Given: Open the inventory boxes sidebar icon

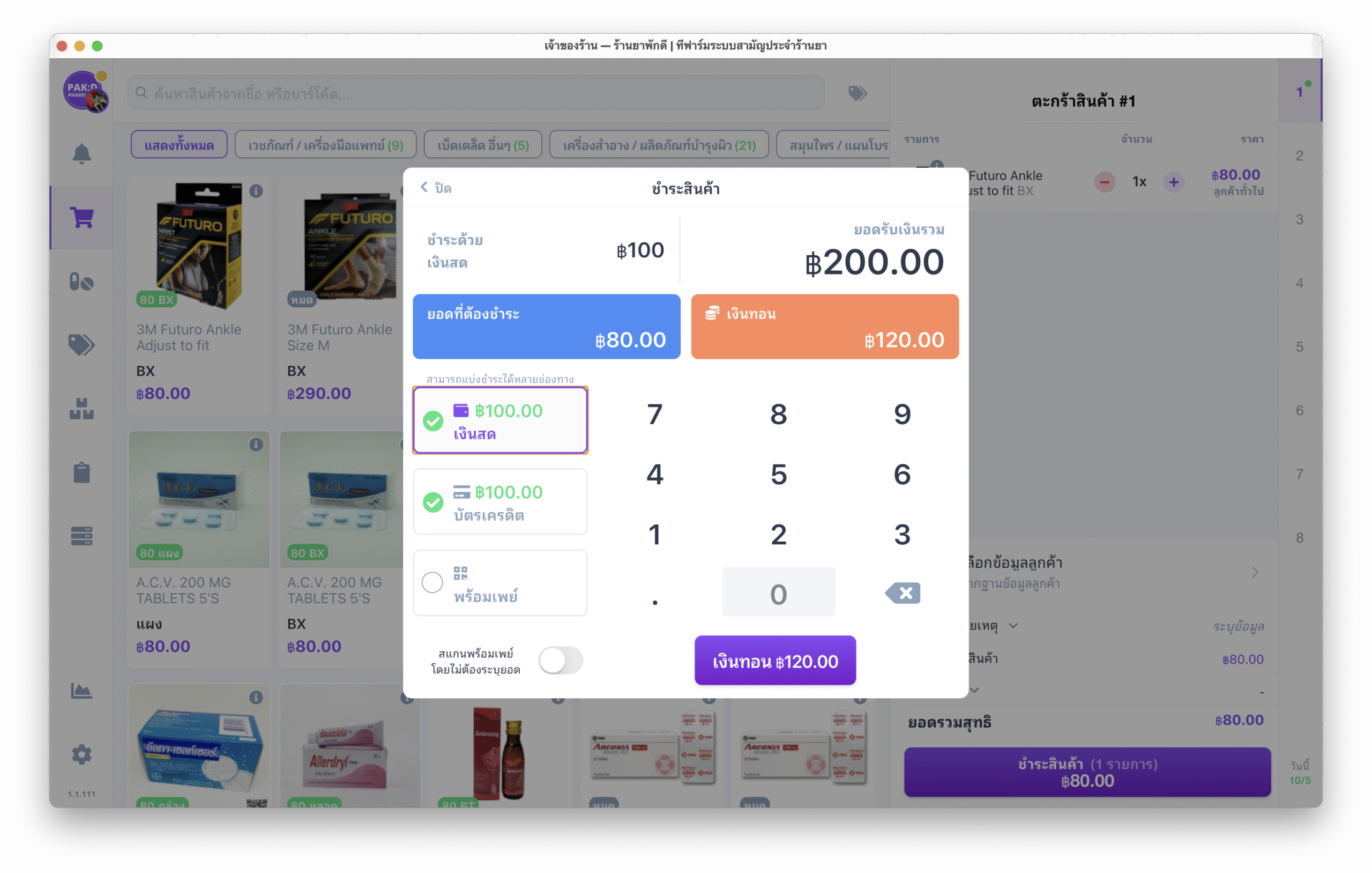Looking at the screenshot, I should 81,409.
